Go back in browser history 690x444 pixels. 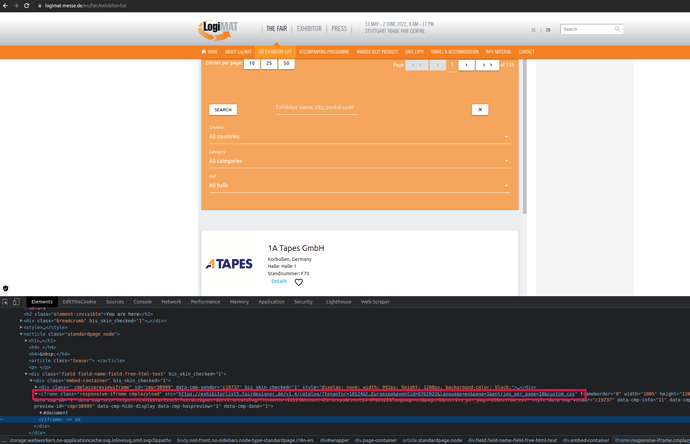coord(5,6)
